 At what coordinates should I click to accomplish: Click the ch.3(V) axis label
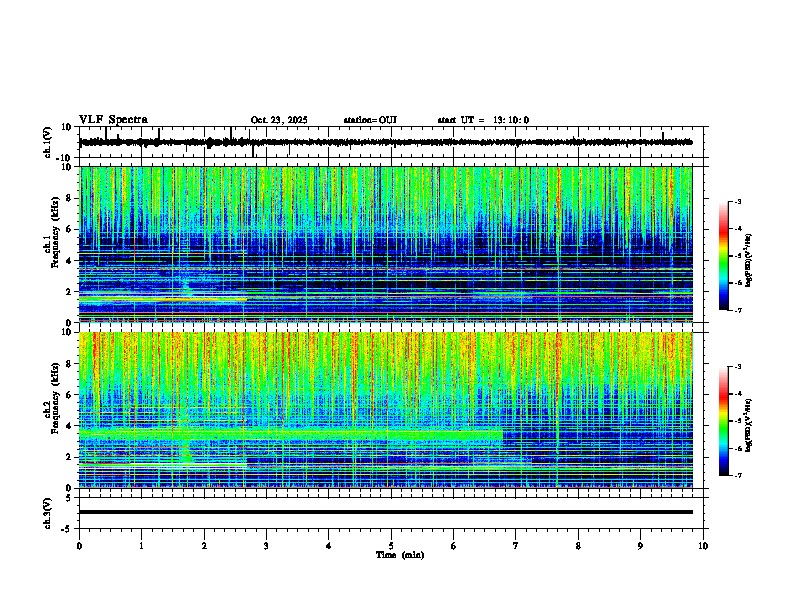click(47, 513)
